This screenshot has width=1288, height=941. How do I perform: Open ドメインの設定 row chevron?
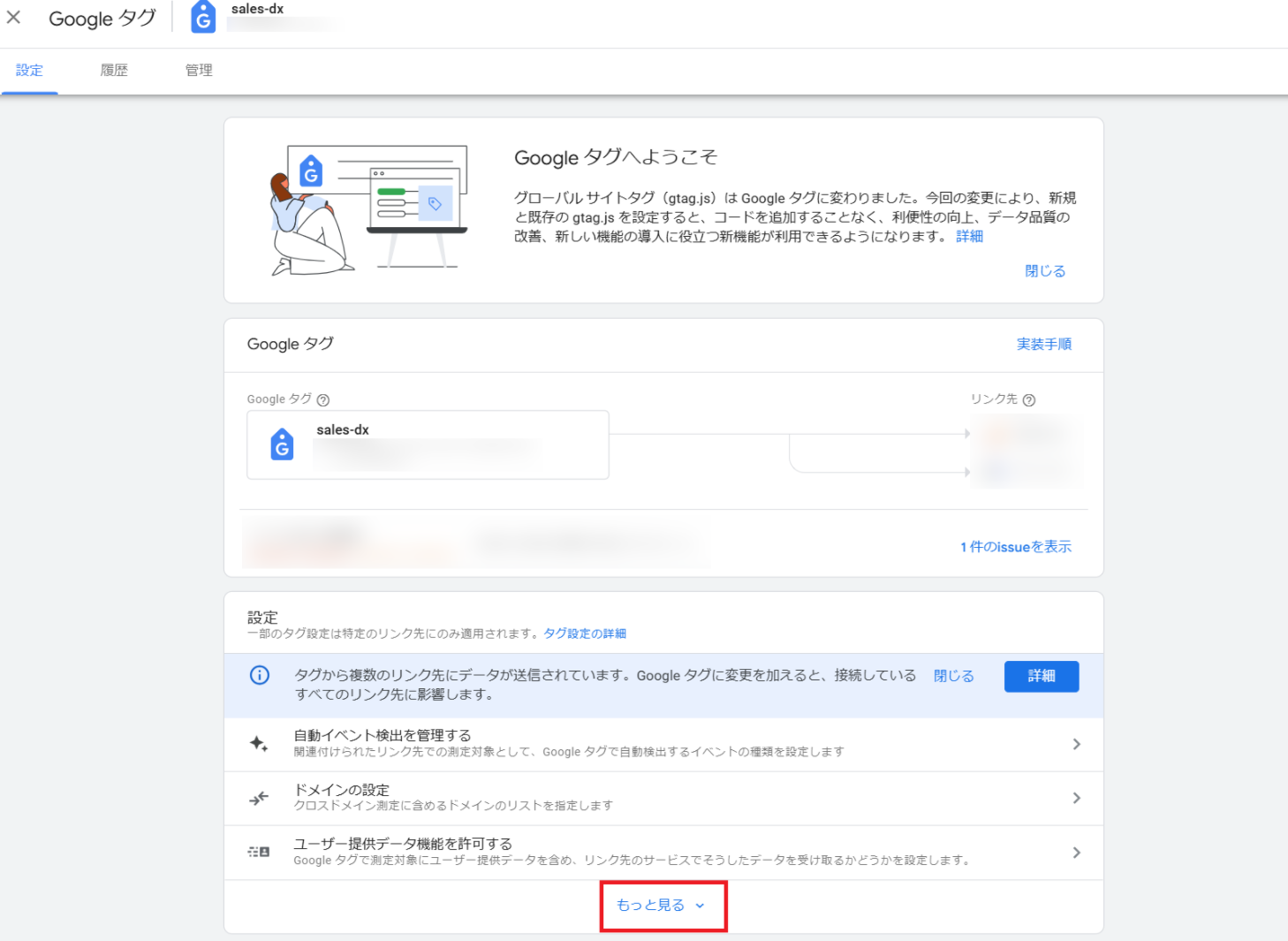click(x=1076, y=798)
